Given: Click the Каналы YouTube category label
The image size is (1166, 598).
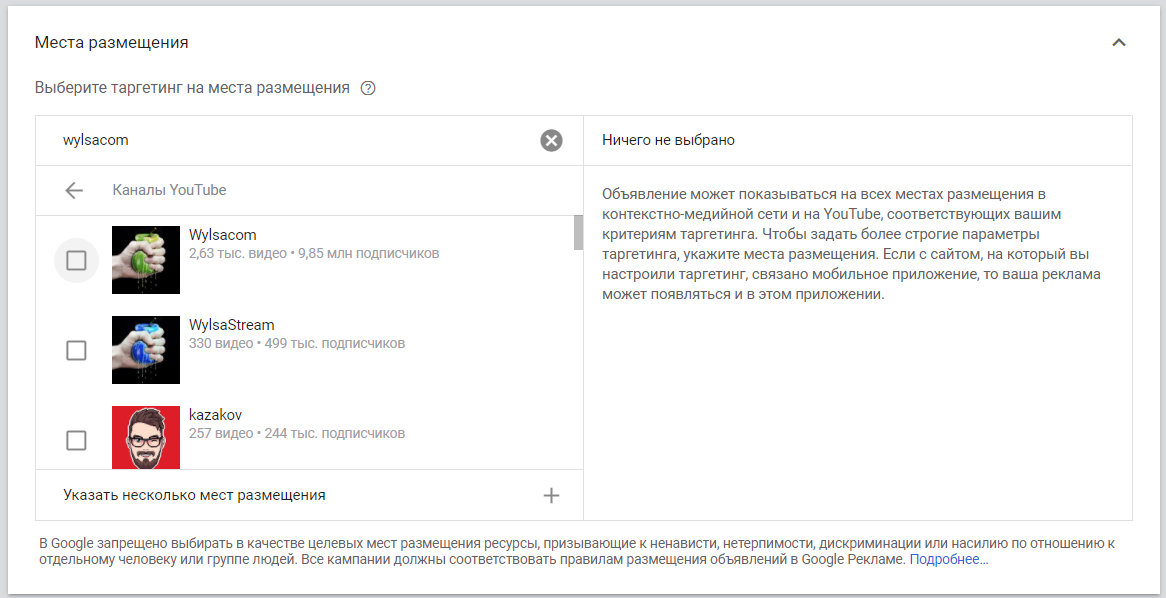Looking at the screenshot, I should click(x=169, y=190).
